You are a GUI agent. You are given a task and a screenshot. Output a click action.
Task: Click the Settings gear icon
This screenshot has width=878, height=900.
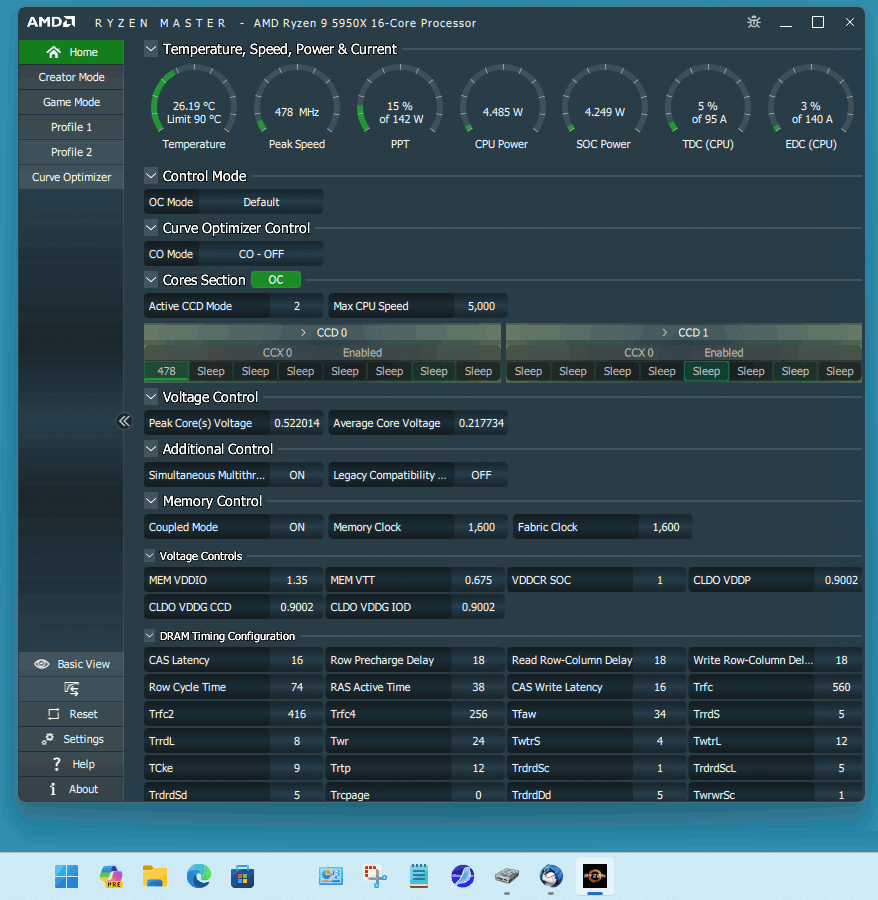48,739
